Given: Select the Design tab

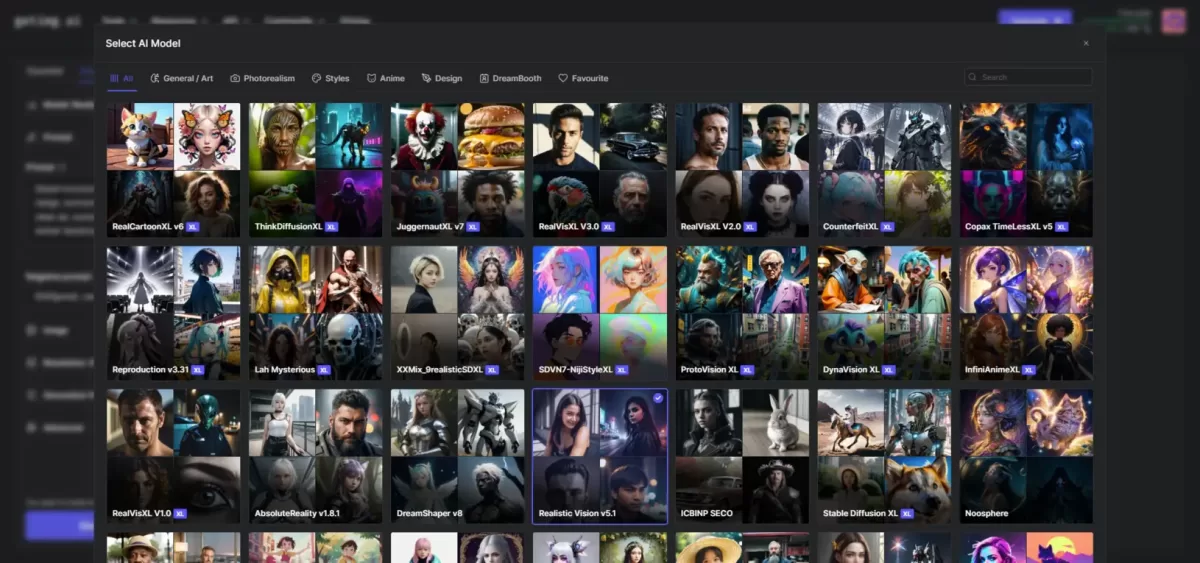Looking at the screenshot, I should click(x=442, y=78).
